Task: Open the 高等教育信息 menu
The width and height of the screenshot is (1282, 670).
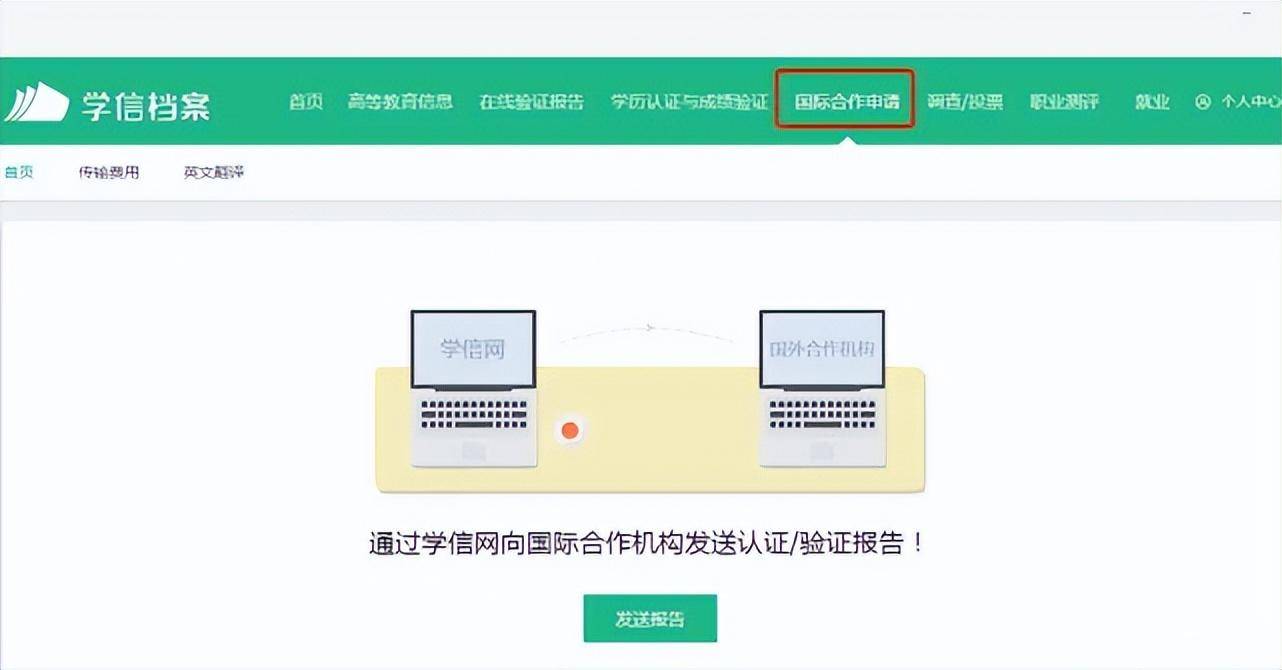Action: click(x=400, y=102)
